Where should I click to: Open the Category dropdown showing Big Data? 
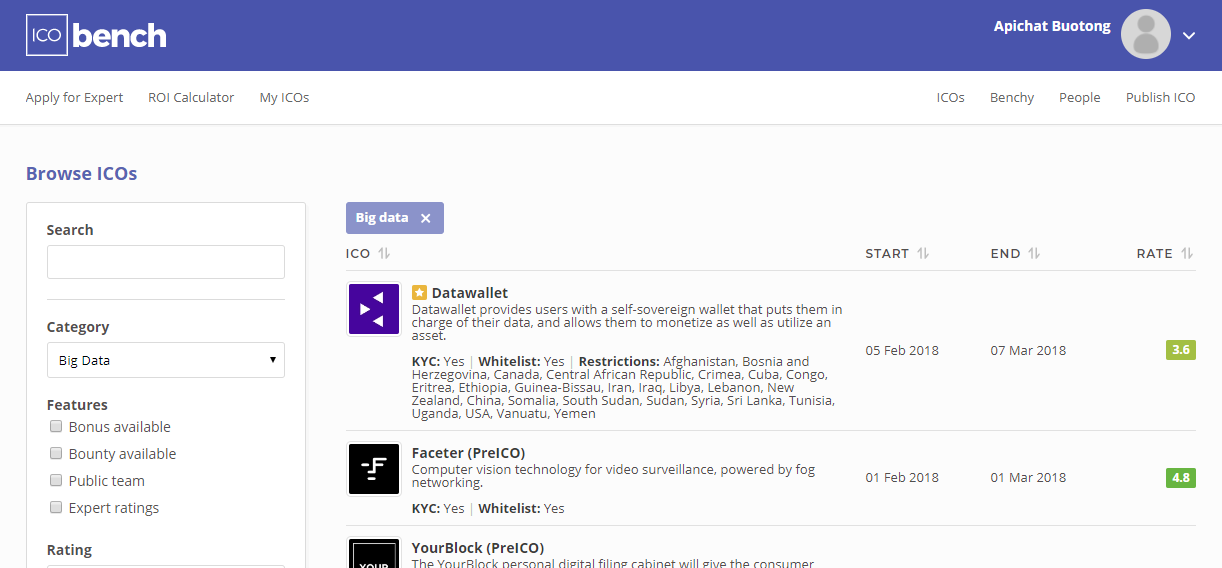(166, 360)
